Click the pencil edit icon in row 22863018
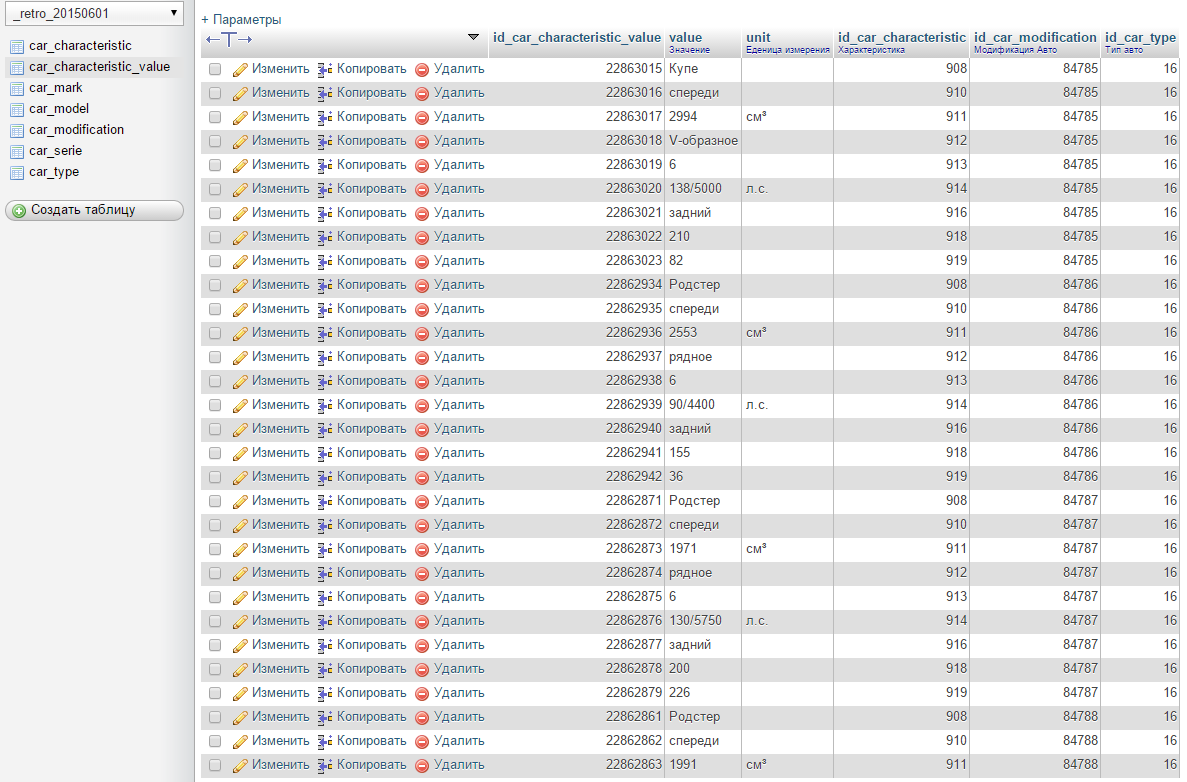The height and width of the screenshot is (782, 1187). [240, 142]
